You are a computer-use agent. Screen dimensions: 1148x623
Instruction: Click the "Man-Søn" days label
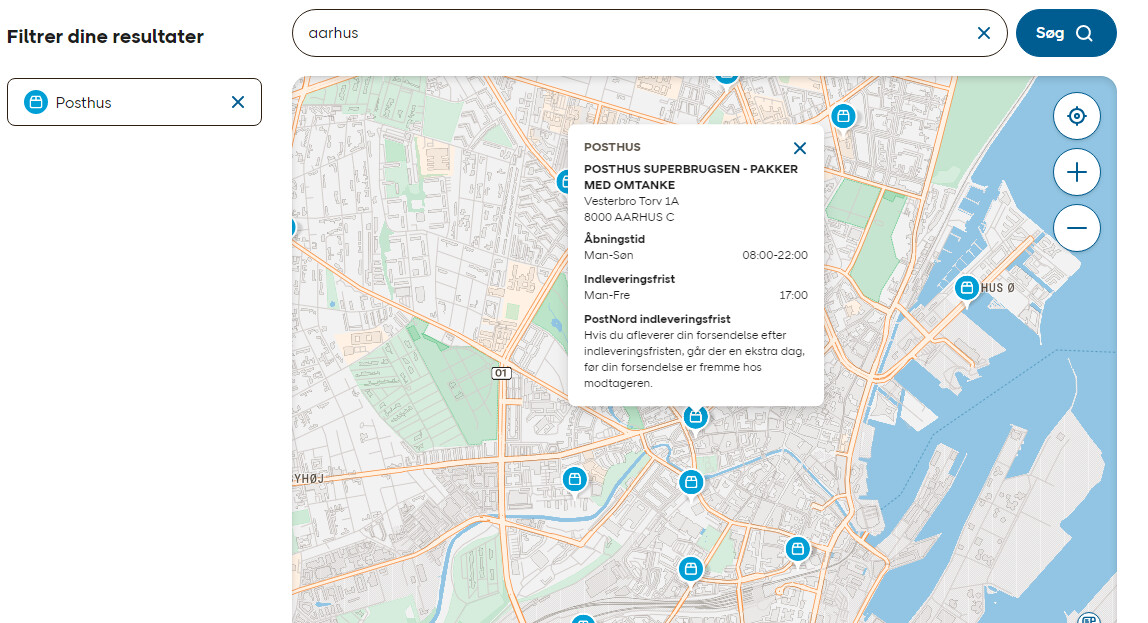[608, 255]
